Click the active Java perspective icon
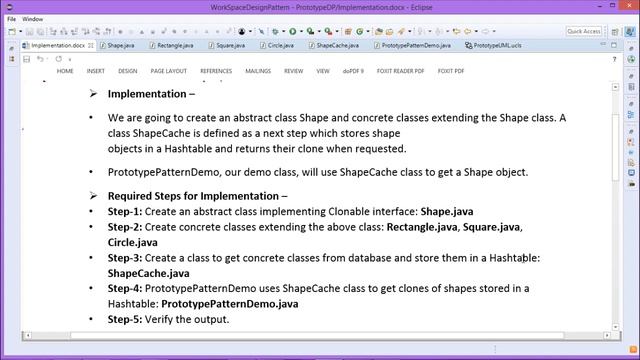640x360 pixels. pos(630,31)
